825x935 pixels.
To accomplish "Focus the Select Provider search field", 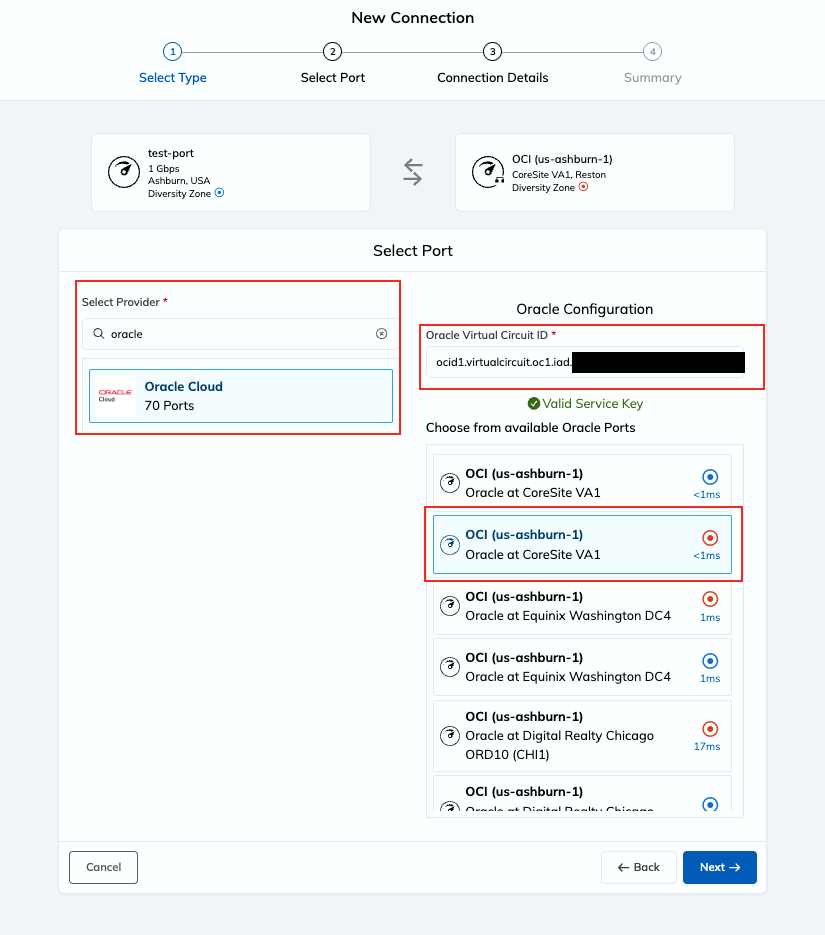I will tap(240, 334).
